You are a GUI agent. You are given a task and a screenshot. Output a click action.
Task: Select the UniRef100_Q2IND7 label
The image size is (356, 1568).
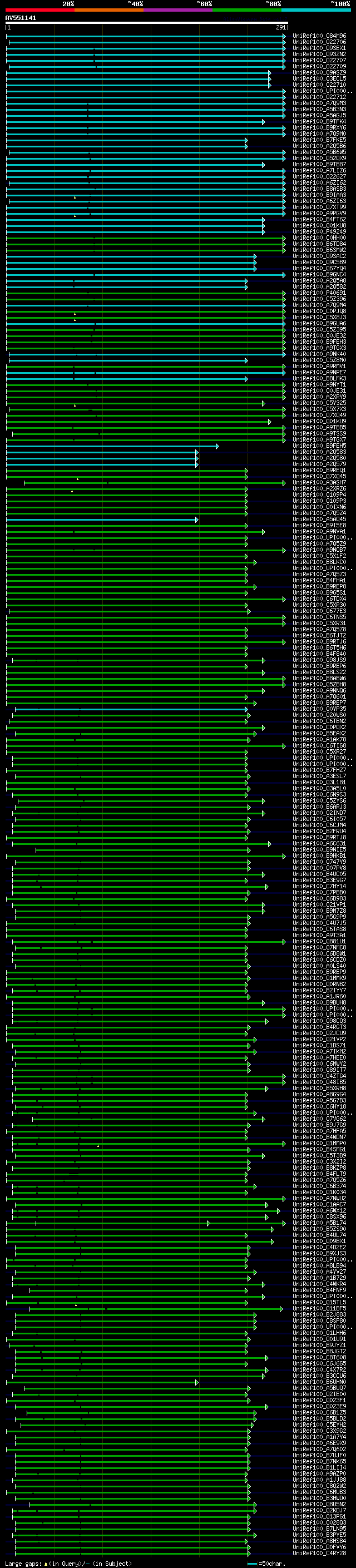pos(319,813)
